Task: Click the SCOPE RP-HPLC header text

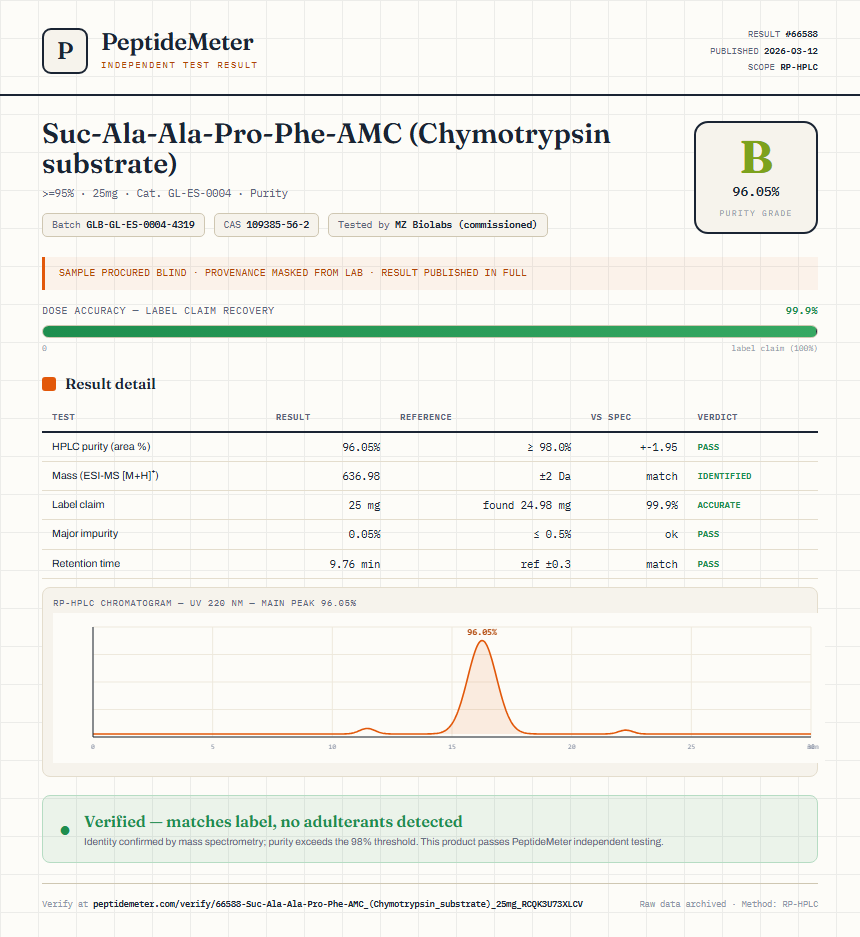Action: 782,67
